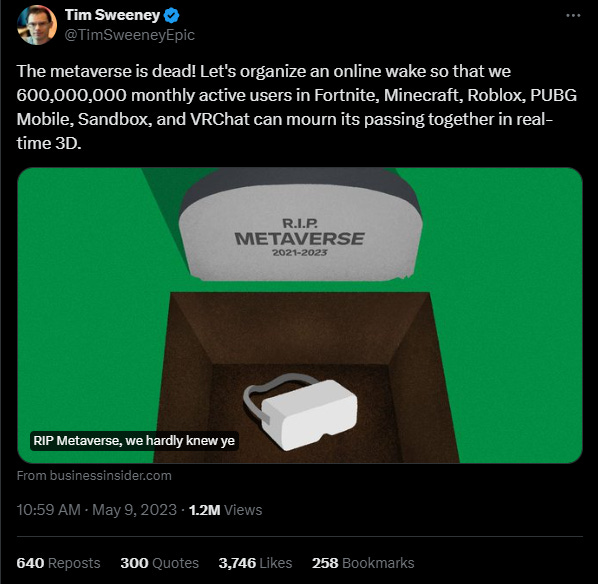This screenshot has width=598, height=584.
Task: Click the 600,000,000 figure in the tweet text
Action: tap(71, 95)
